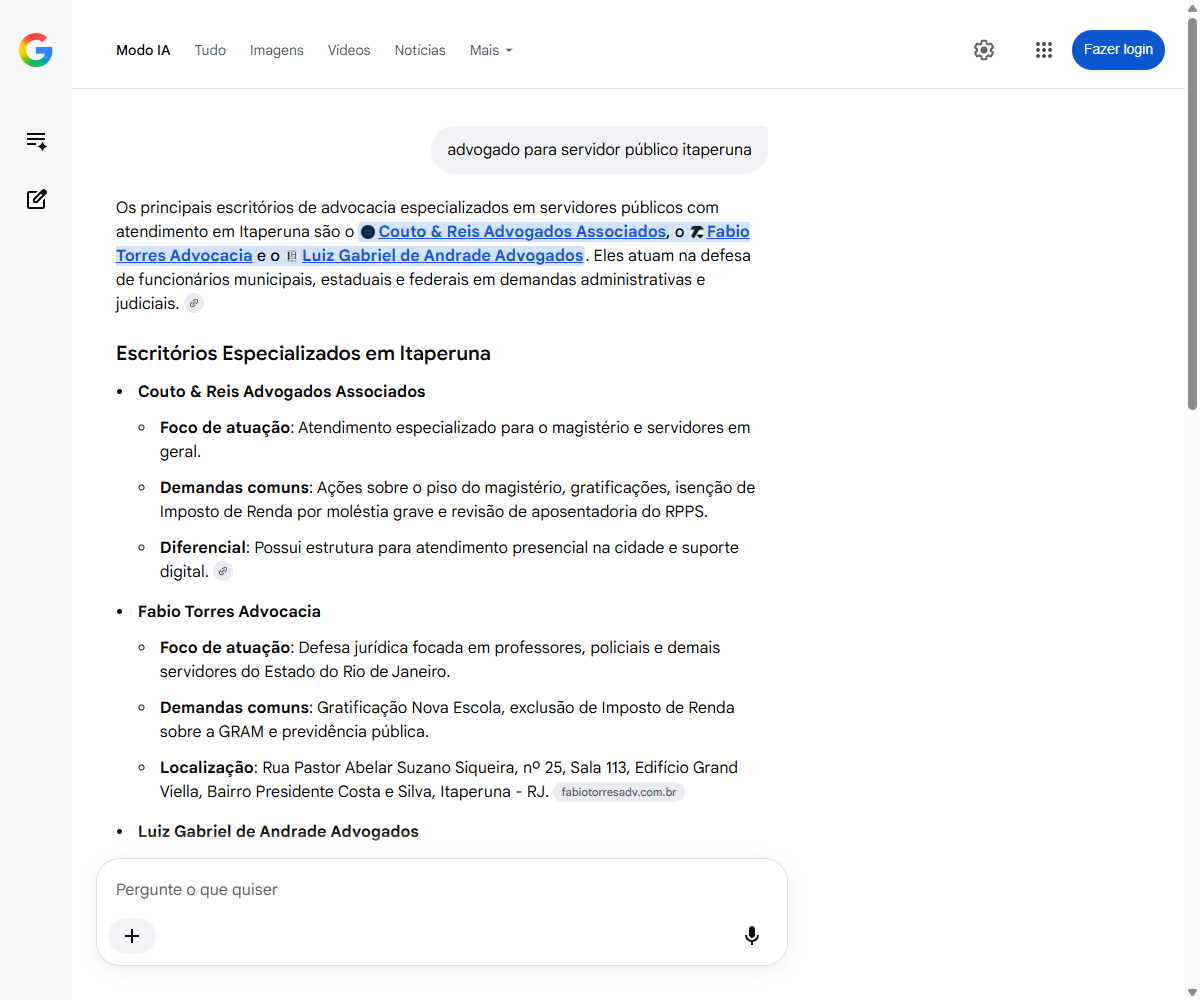1200x1000 pixels.
Task: Click the Google logo
Action: (x=36, y=50)
